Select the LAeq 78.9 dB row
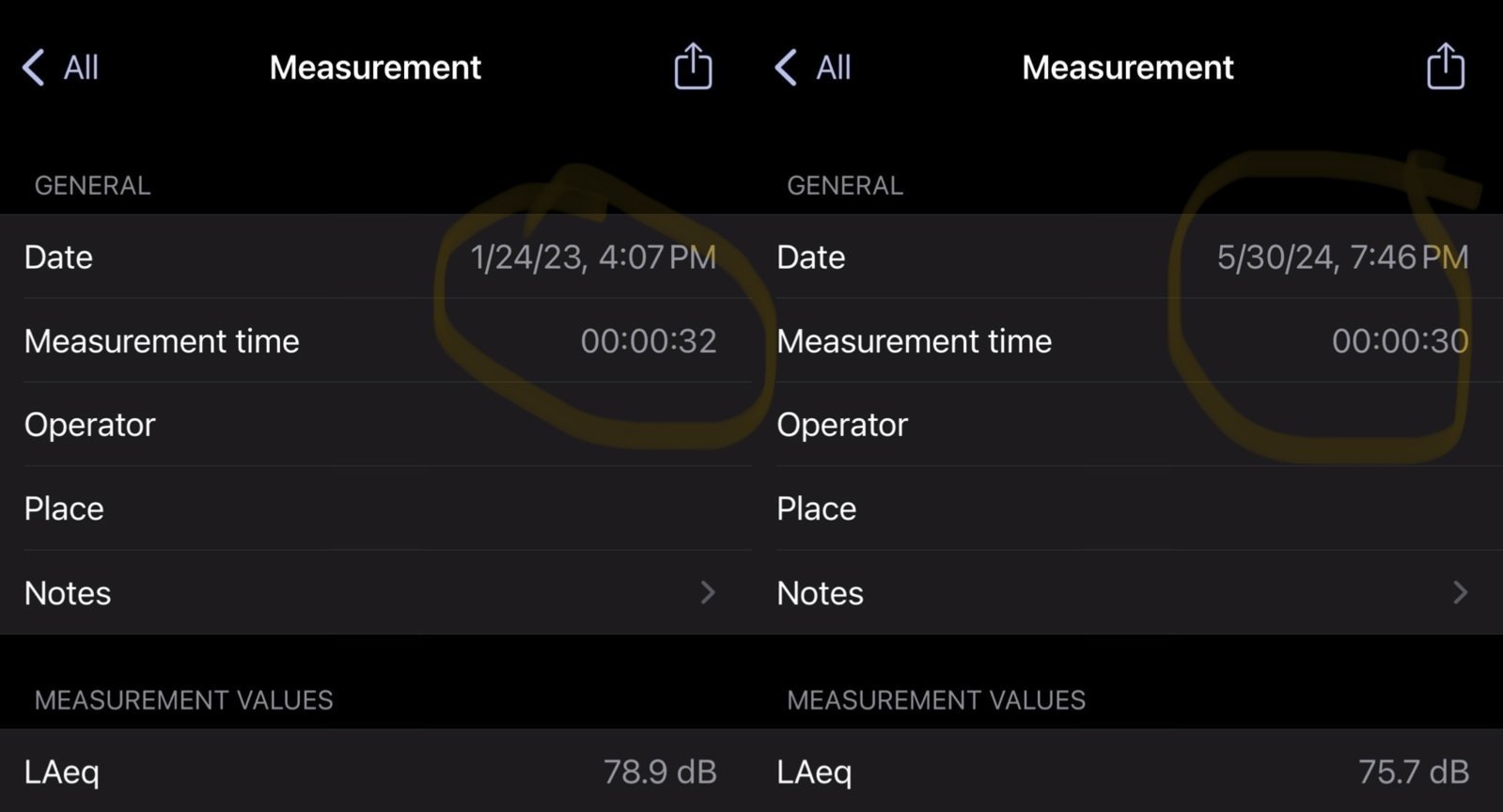The image size is (1503, 812). point(376,771)
